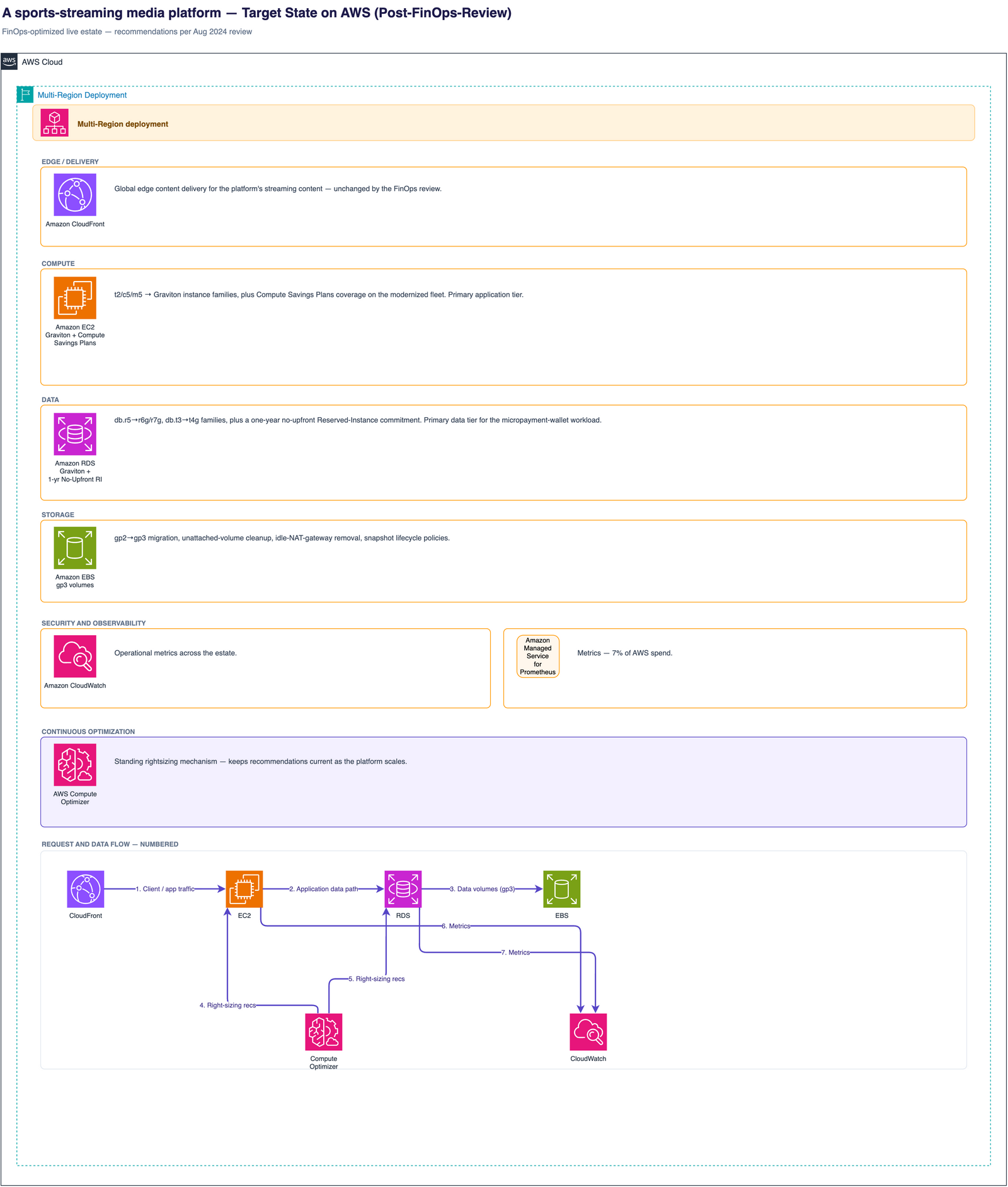Select the large Amazon EBS gp3 icon
The image size is (1008, 1187).
pos(75,548)
